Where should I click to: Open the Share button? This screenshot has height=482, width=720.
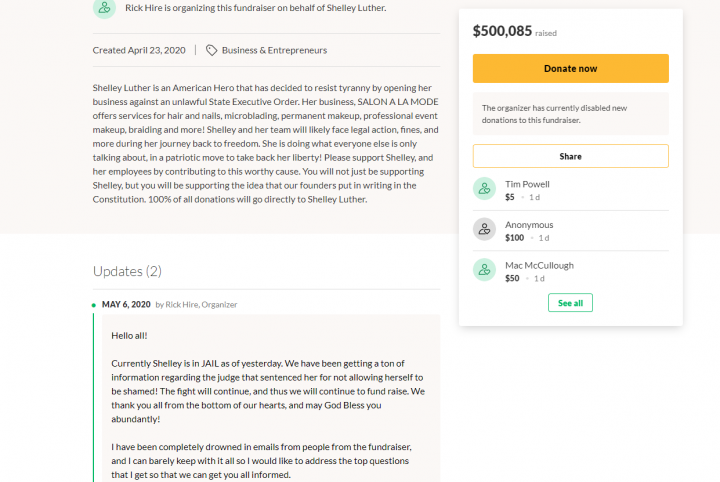570,156
